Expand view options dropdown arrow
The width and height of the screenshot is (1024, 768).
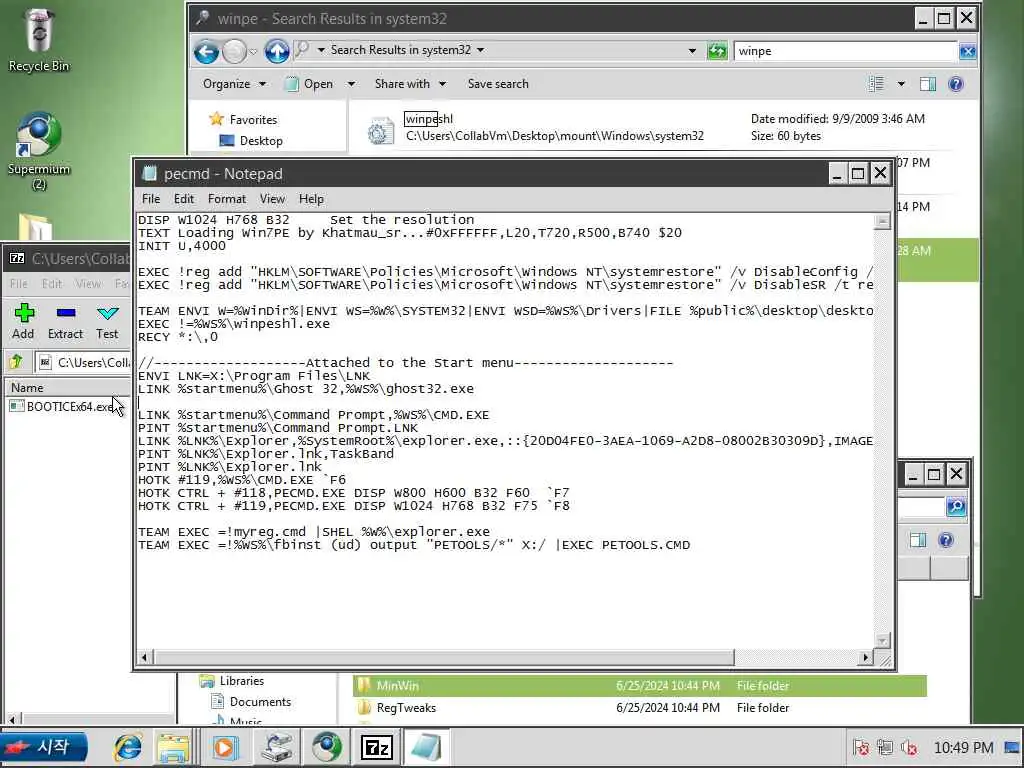coord(901,84)
